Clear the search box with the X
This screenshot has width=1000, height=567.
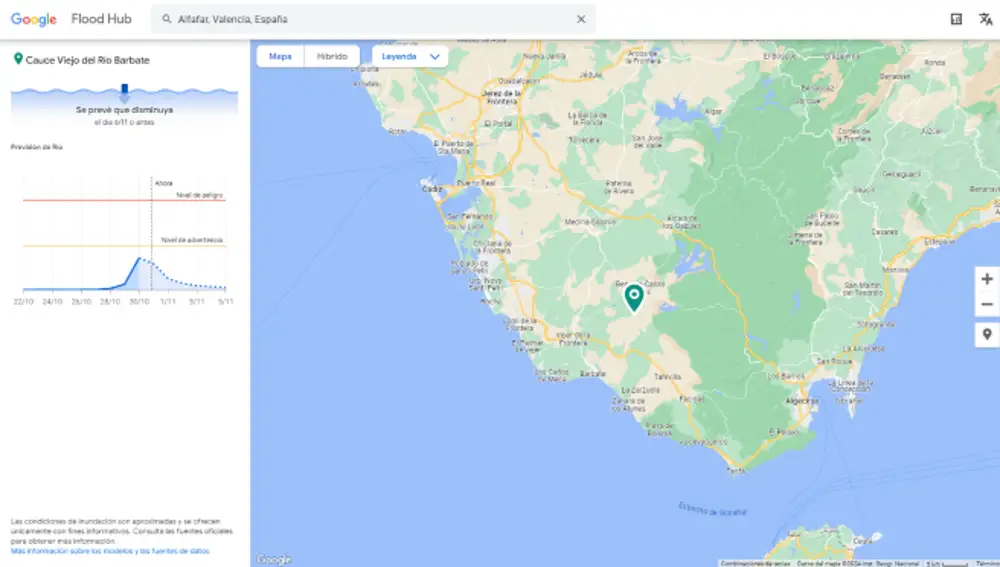[581, 19]
